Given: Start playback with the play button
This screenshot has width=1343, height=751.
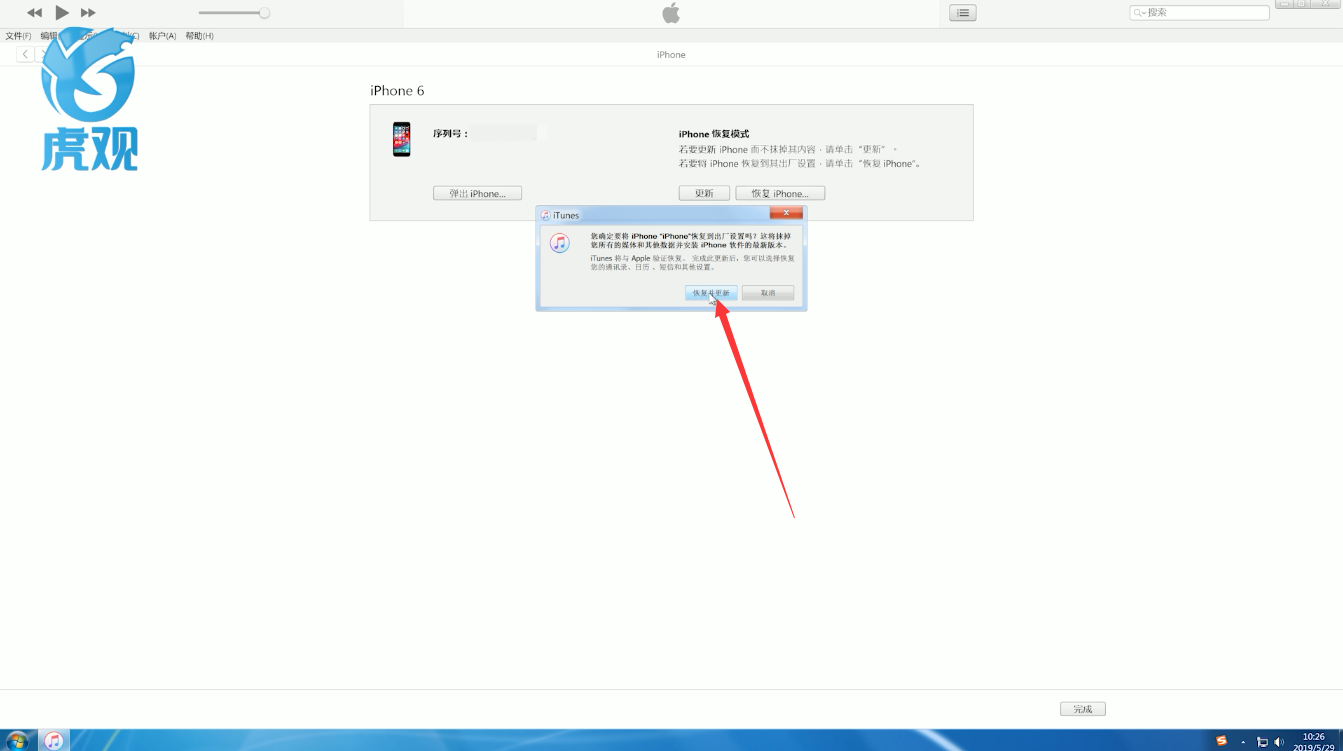Looking at the screenshot, I should pyautogui.click(x=62, y=13).
